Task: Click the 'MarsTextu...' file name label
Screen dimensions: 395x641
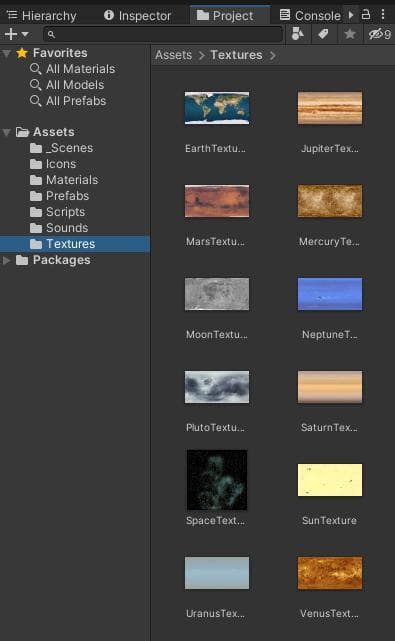Action: click(215, 242)
